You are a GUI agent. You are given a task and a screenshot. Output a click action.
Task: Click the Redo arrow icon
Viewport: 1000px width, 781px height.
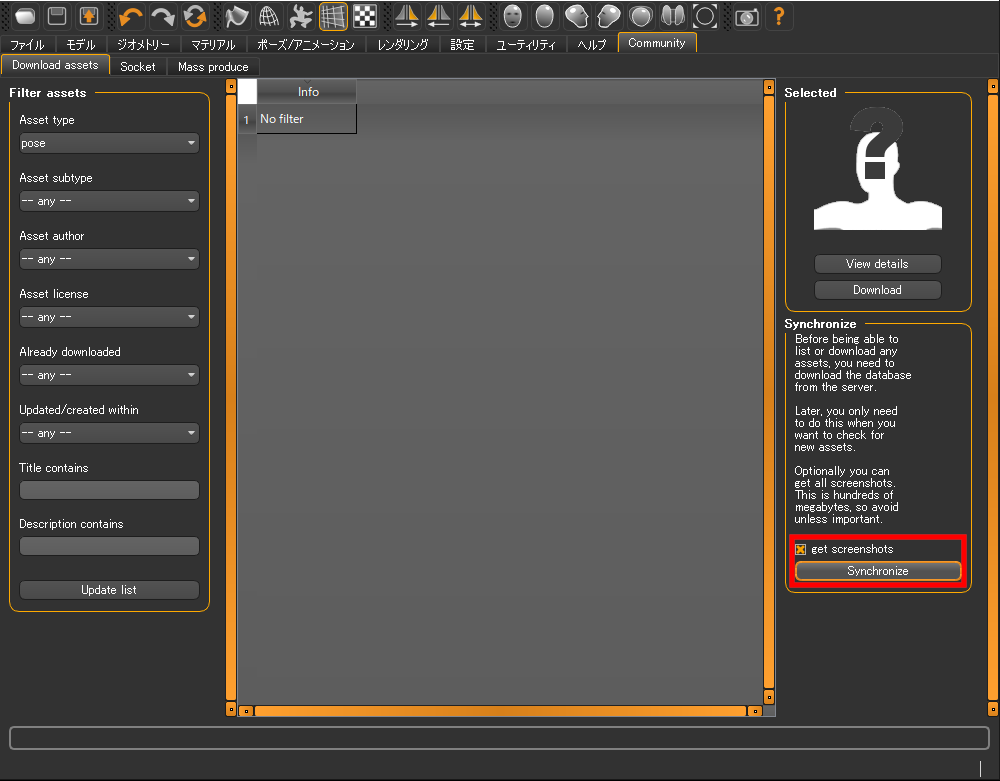(163, 16)
